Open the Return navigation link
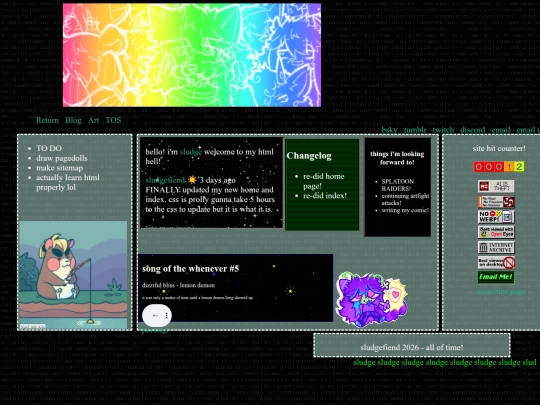The height and width of the screenshot is (405, 540). tap(47, 120)
